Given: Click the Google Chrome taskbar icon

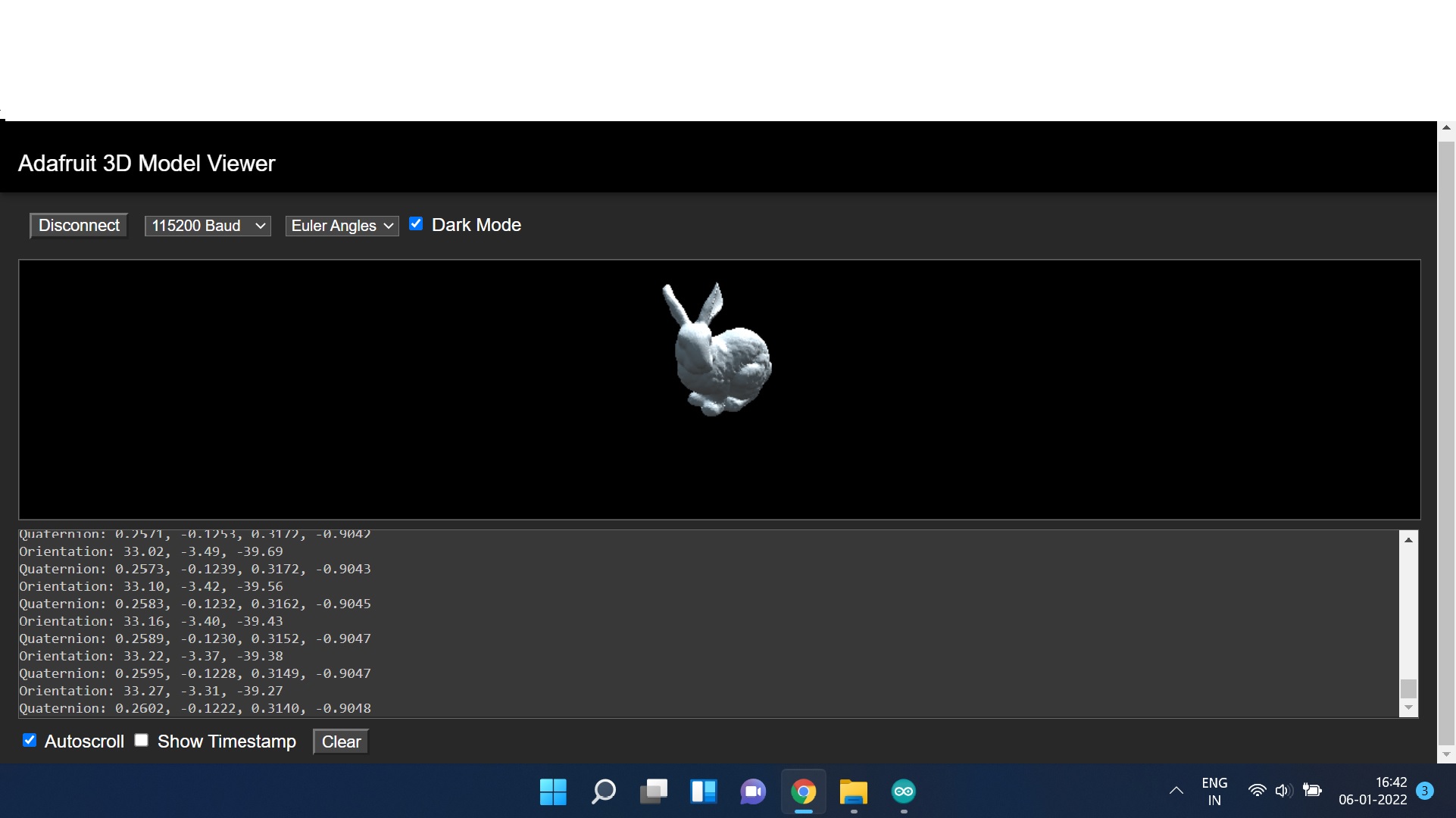Looking at the screenshot, I should (x=803, y=791).
